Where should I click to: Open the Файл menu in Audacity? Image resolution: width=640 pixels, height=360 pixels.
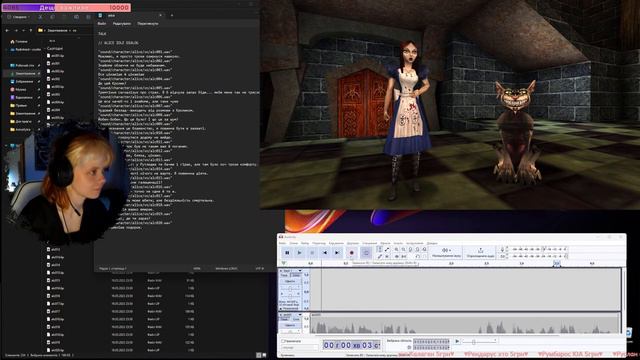(x=282, y=243)
